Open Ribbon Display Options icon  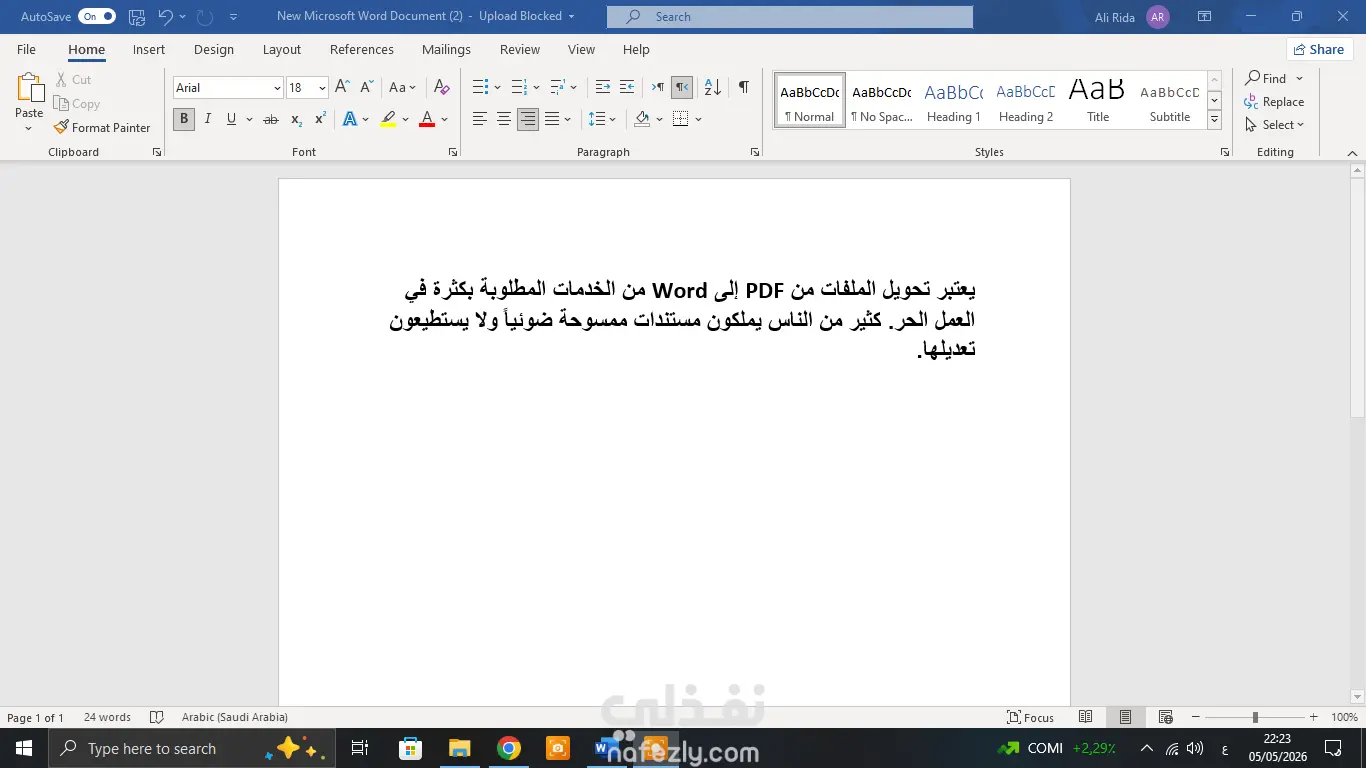coord(1204,17)
